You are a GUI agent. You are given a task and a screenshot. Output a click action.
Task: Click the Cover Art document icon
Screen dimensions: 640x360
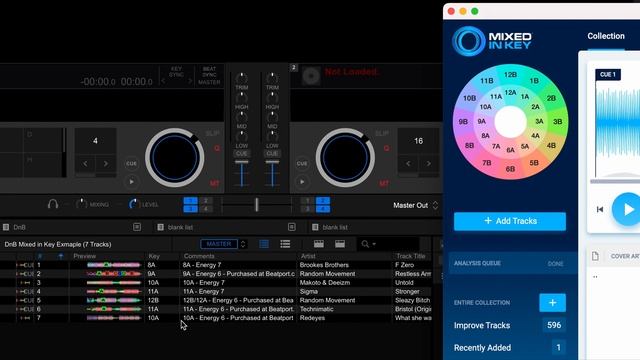pyautogui.click(x=595, y=256)
